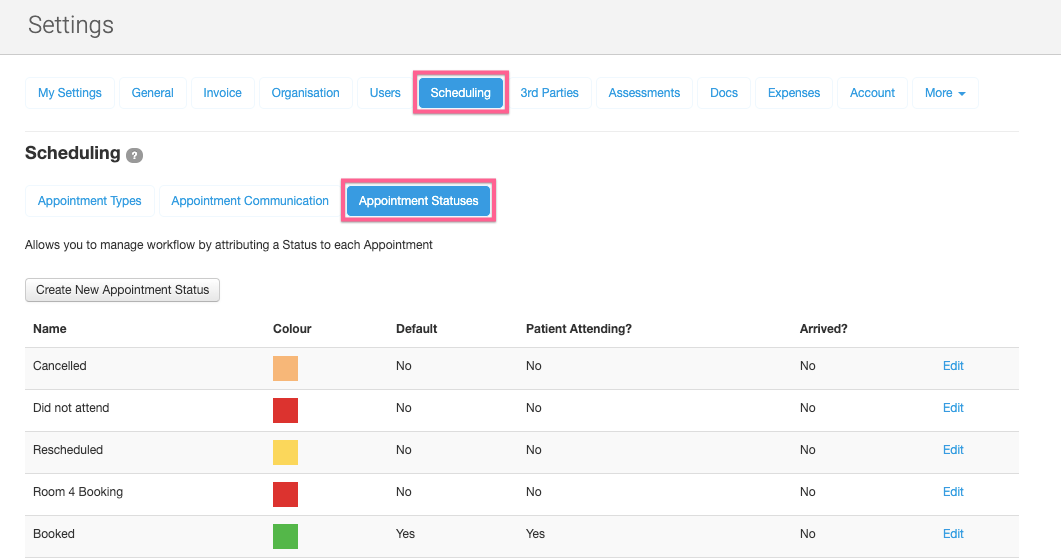Edit the Cancelled status
Viewport: 1061px width, 559px height.
pyautogui.click(x=953, y=365)
